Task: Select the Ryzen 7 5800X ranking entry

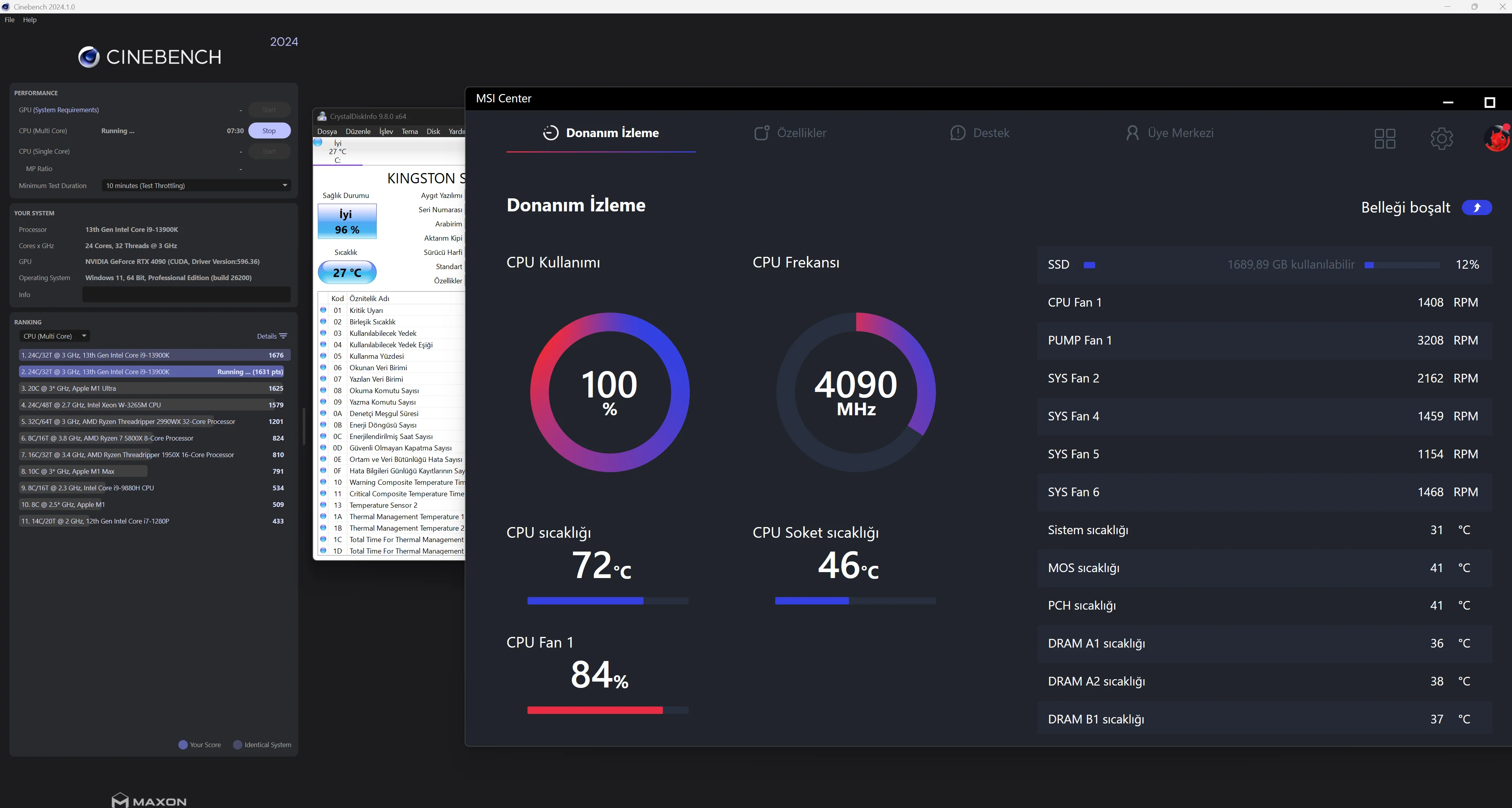Action: pyautogui.click(x=154, y=438)
